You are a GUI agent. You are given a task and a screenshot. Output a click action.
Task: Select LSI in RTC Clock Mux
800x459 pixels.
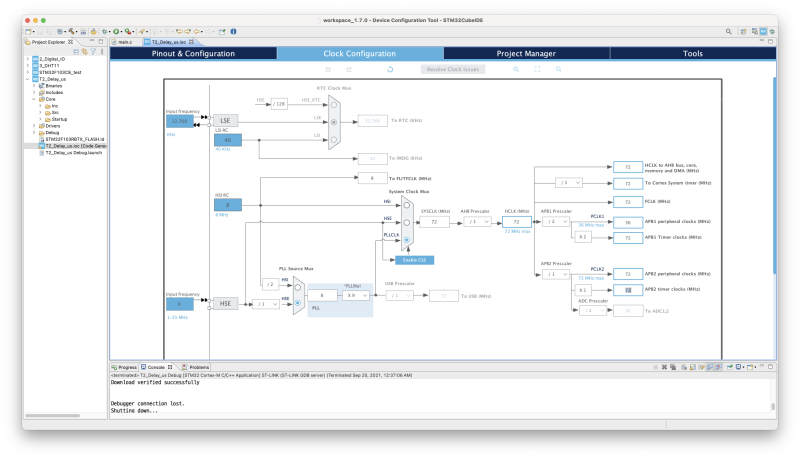pyautogui.click(x=334, y=139)
